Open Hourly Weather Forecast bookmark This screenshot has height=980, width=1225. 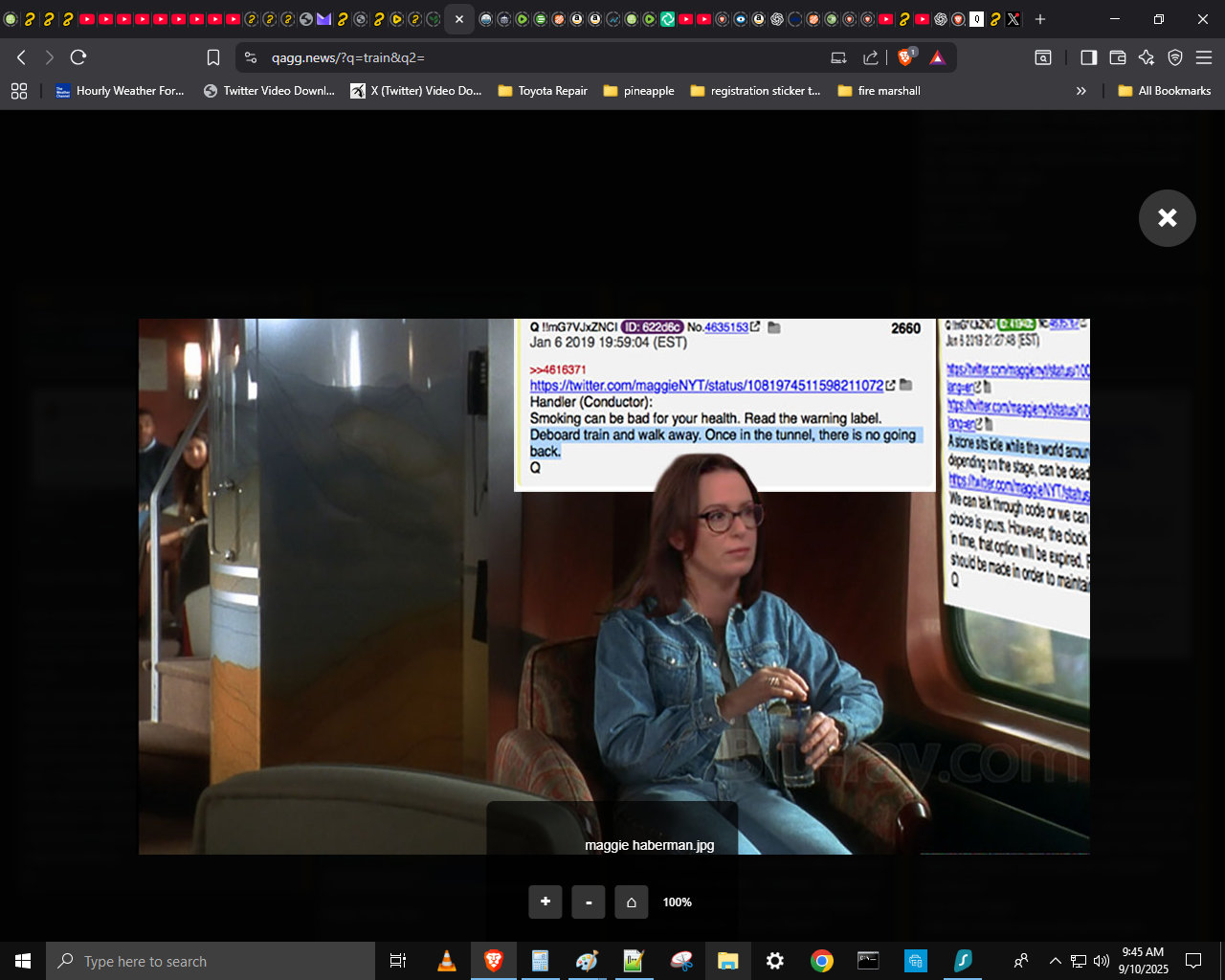(120, 91)
